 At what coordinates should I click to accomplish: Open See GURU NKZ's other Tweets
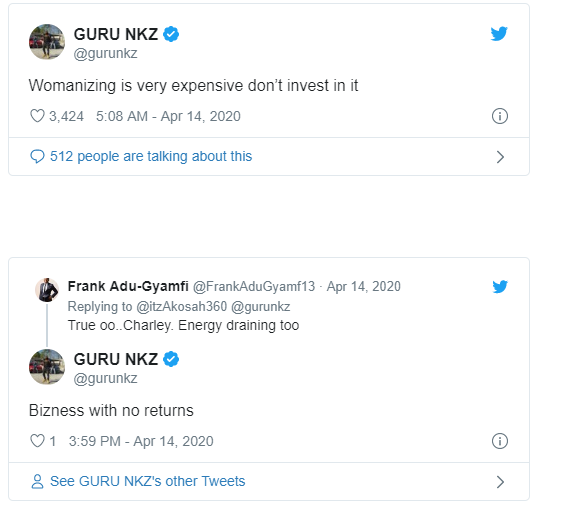tap(148, 481)
